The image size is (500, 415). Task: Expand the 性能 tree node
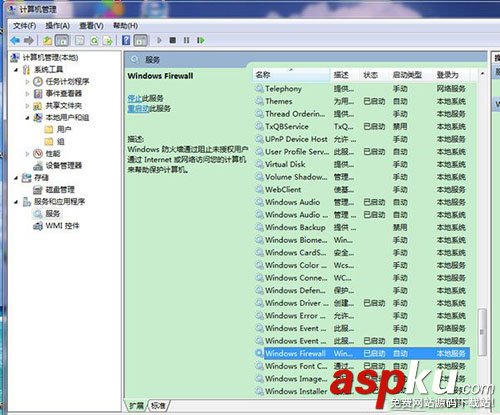(x=27, y=154)
